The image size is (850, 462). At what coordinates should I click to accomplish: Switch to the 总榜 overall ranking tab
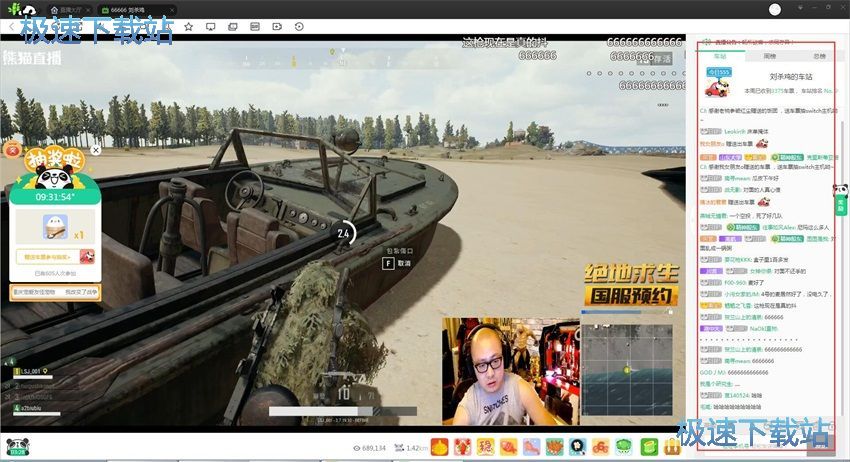point(819,56)
